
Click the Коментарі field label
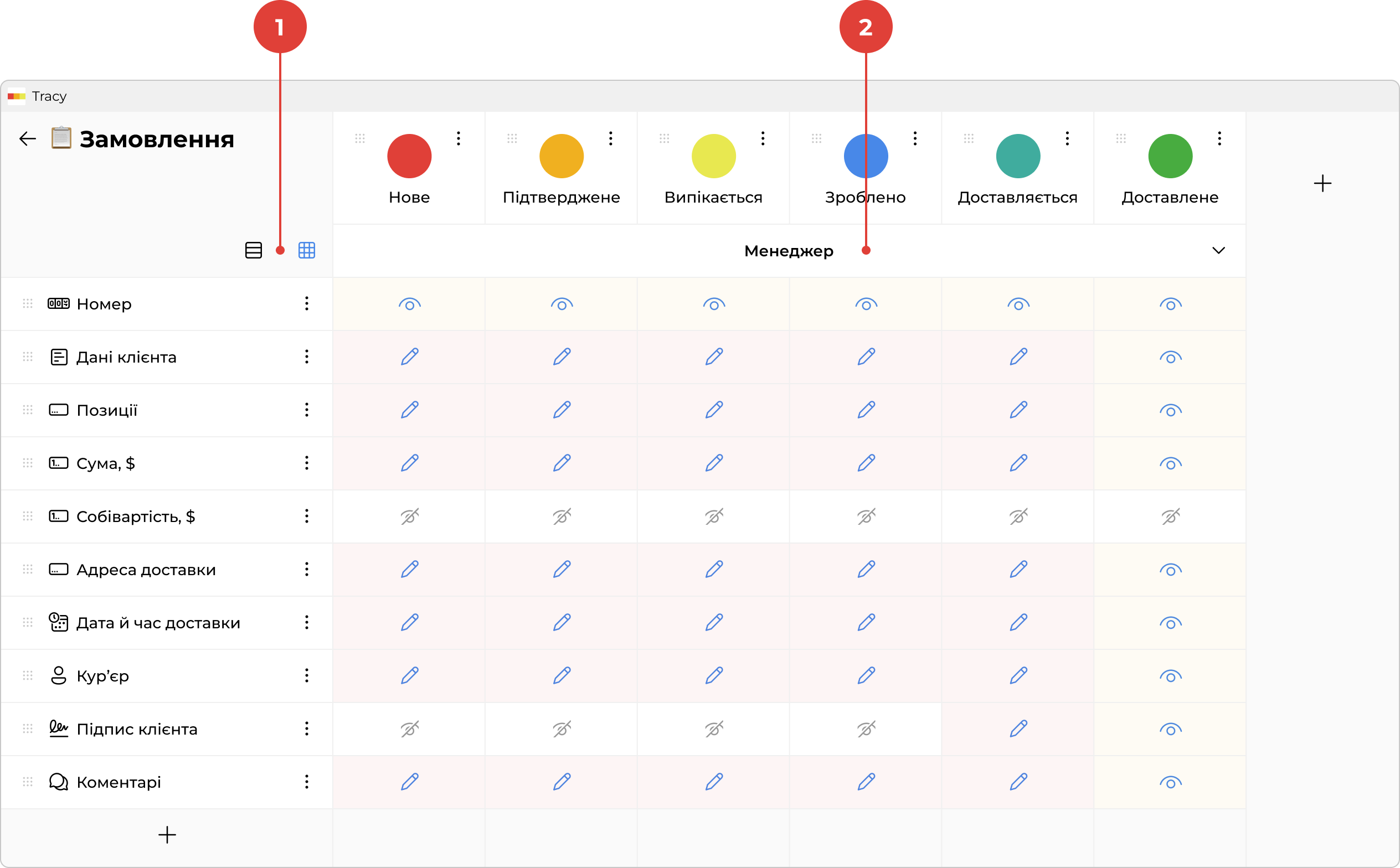tap(119, 782)
